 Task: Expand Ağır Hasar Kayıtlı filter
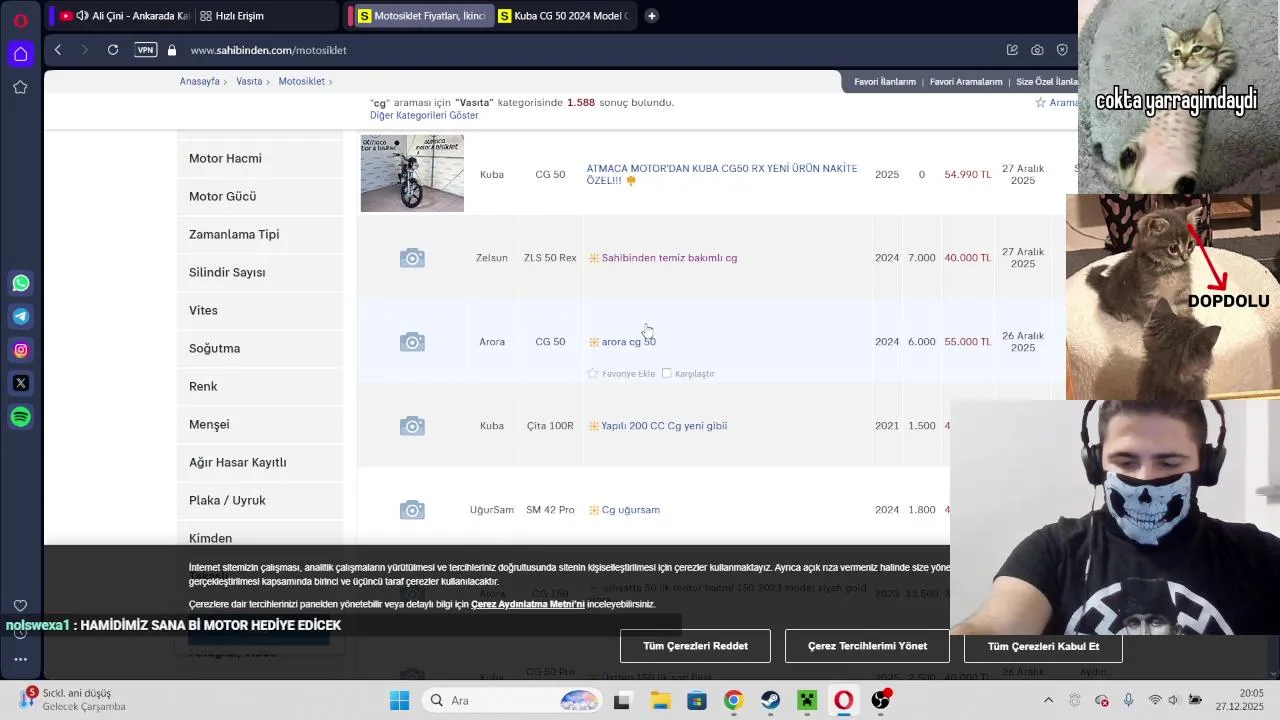tap(260, 462)
